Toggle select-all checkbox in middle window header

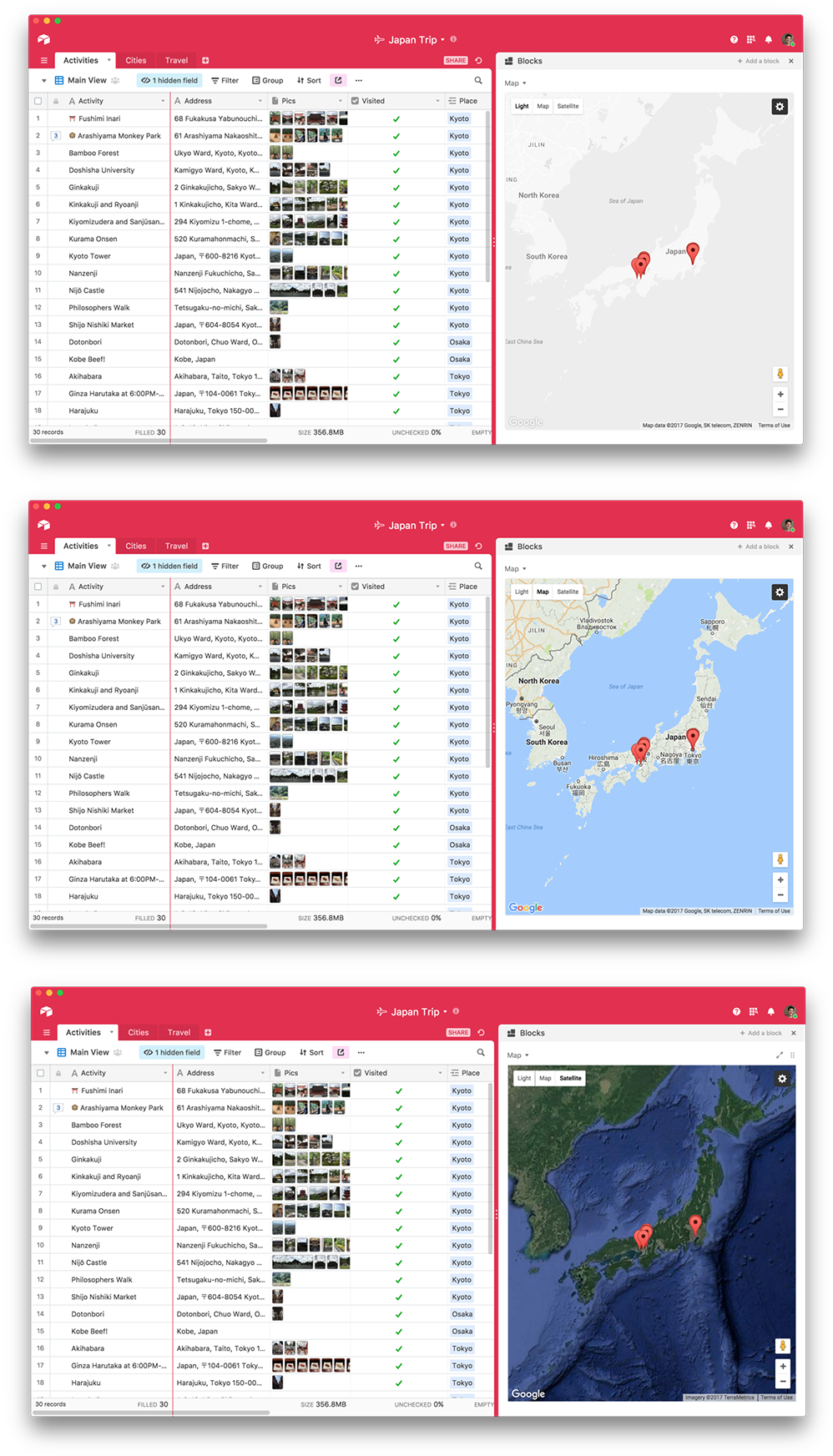coord(38,587)
